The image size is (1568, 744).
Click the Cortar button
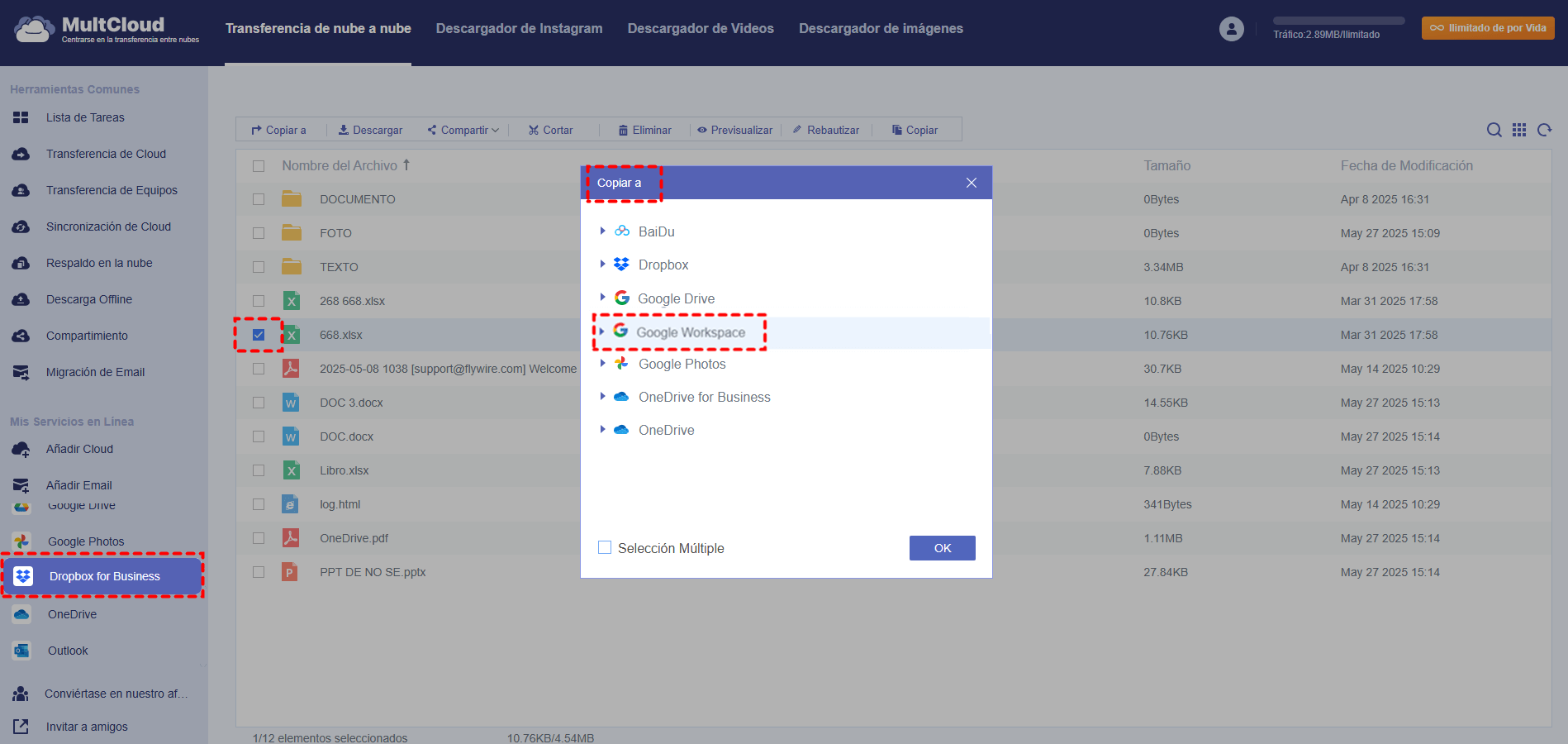[x=551, y=130]
